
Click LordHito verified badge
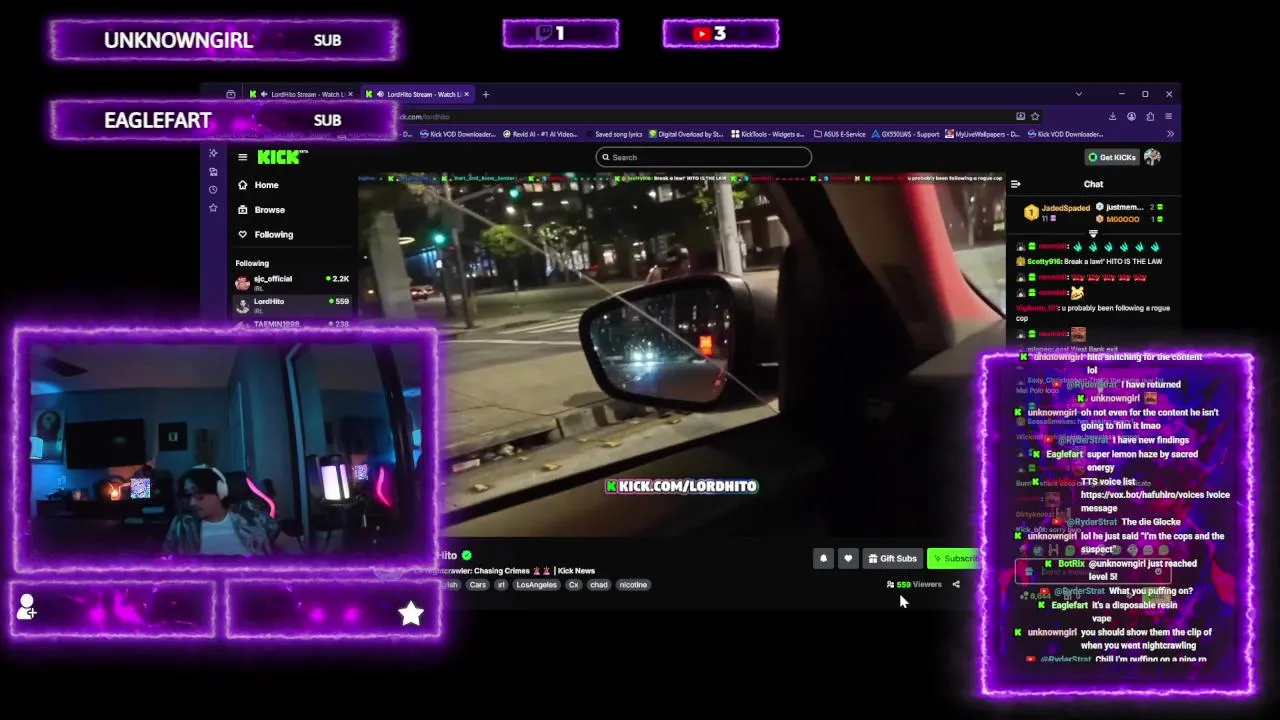(467, 555)
